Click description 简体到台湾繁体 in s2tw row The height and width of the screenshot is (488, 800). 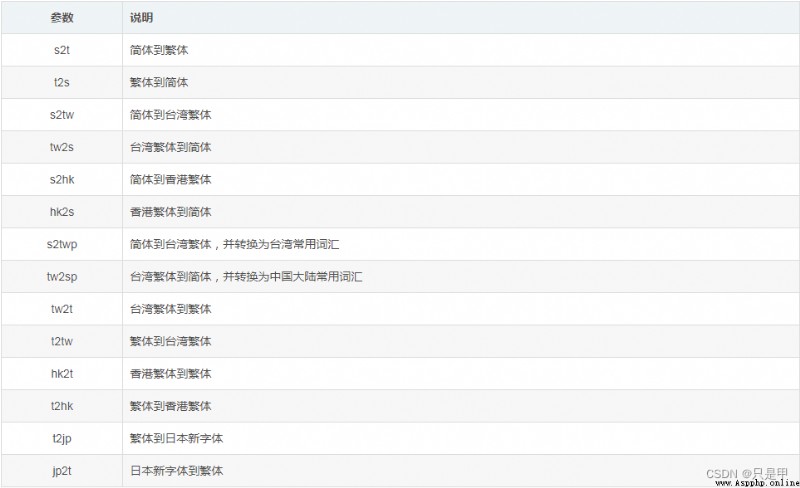point(170,115)
